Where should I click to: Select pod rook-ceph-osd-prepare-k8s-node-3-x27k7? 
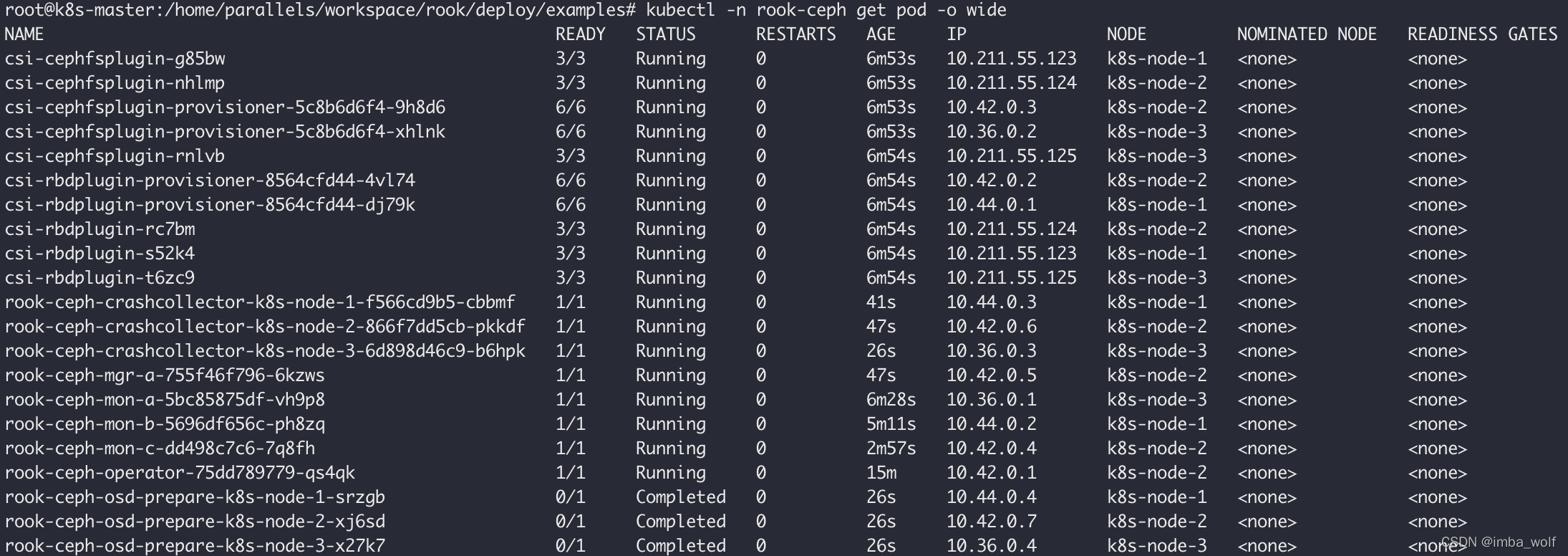coord(195,546)
